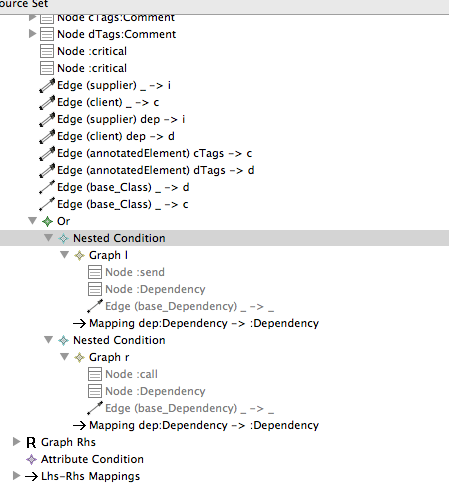Click the Lhs-Rhs Mappings arrow icon
This screenshot has width=449, height=483.
point(31,476)
